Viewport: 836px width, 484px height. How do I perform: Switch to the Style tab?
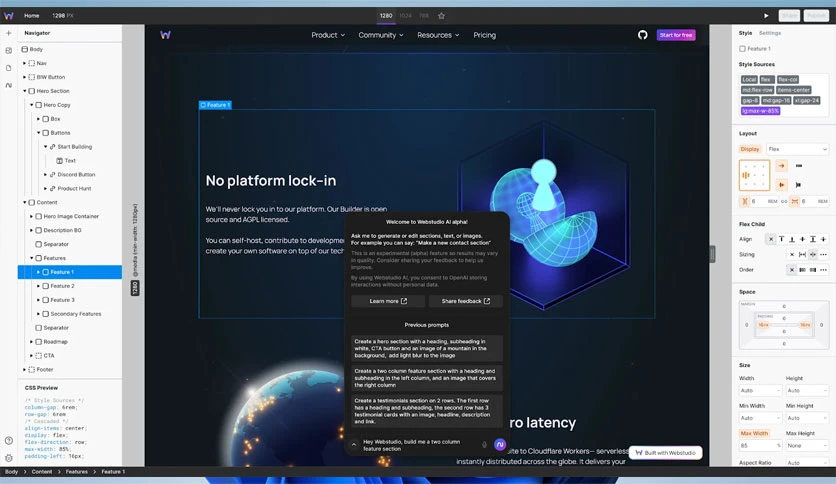[x=745, y=33]
